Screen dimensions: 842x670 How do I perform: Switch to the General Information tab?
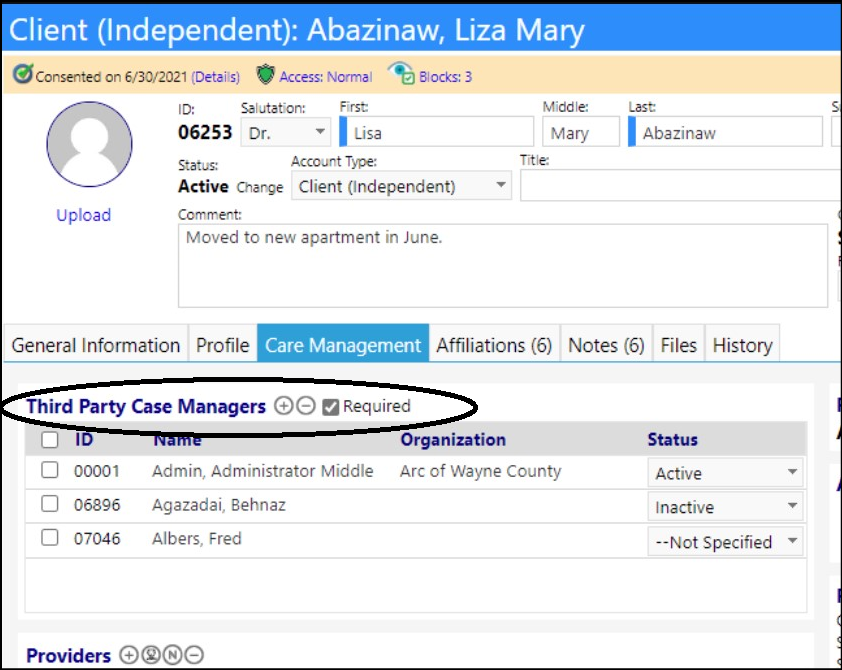tap(96, 345)
